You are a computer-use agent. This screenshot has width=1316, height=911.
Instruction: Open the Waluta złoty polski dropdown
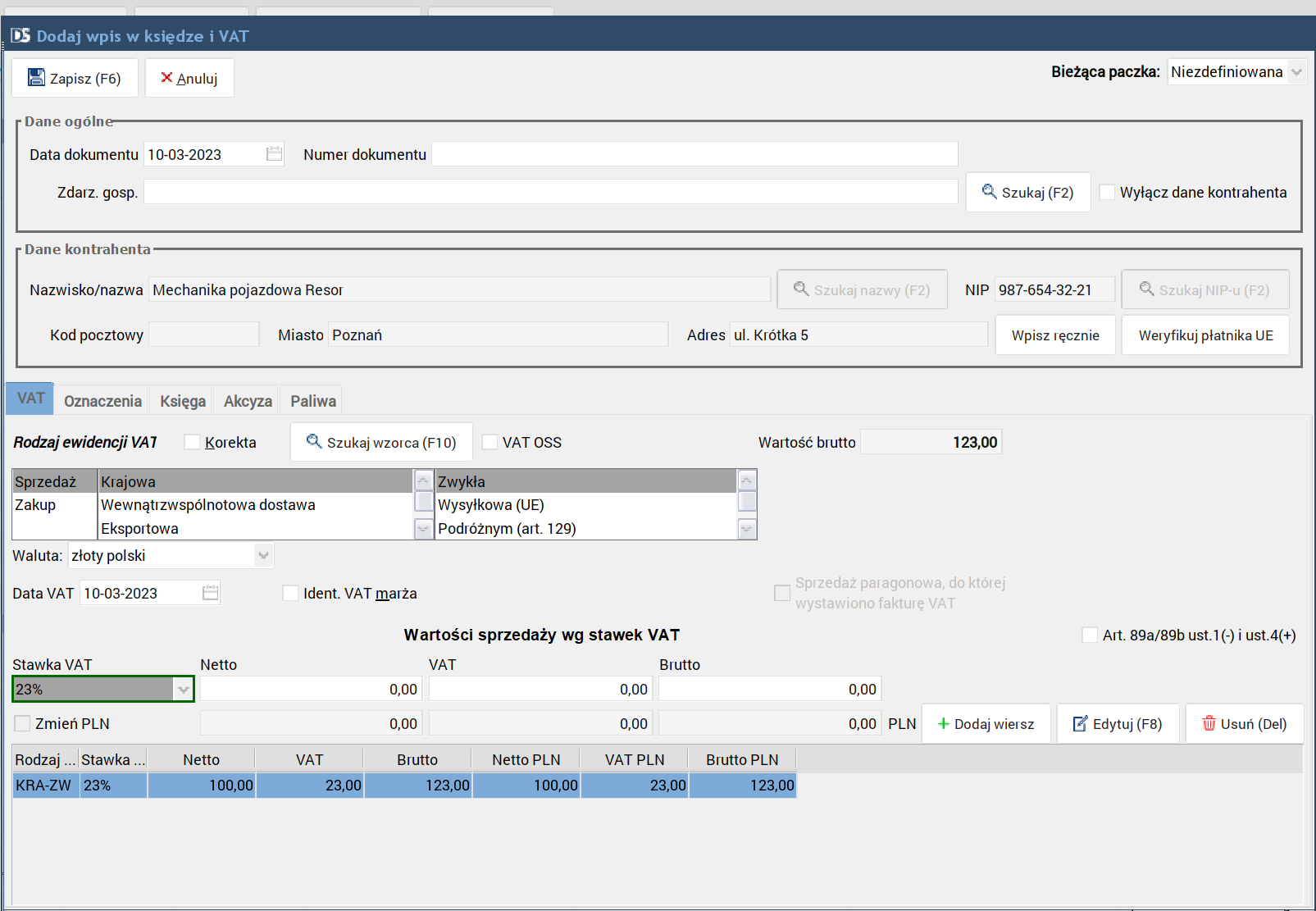coord(263,556)
